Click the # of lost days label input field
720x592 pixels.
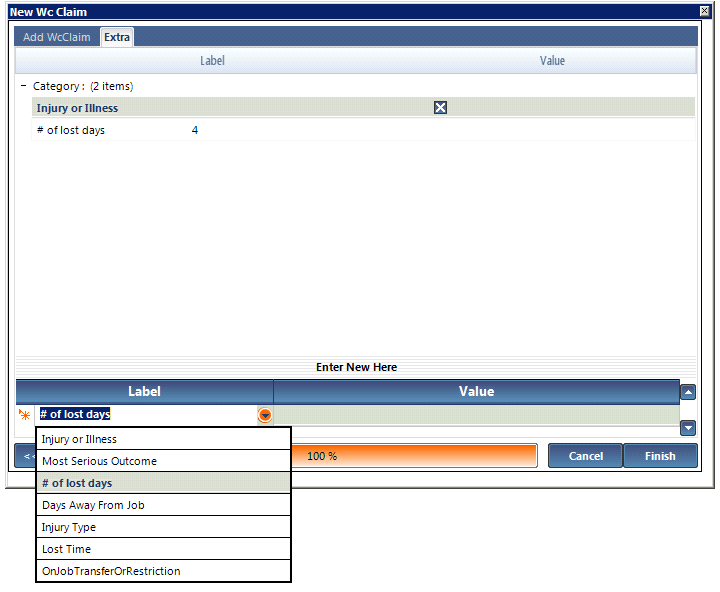click(x=146, y=414)
